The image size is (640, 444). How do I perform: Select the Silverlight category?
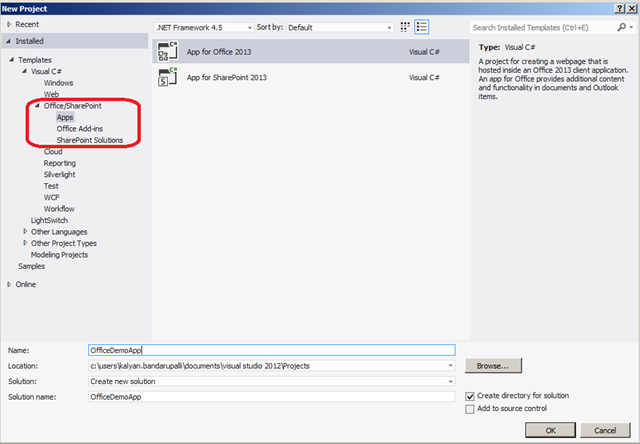[60, 174]
